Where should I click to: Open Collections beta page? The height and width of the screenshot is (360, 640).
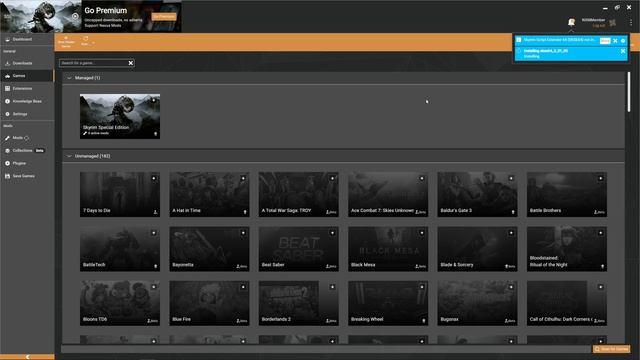click(x=27, y=151)
